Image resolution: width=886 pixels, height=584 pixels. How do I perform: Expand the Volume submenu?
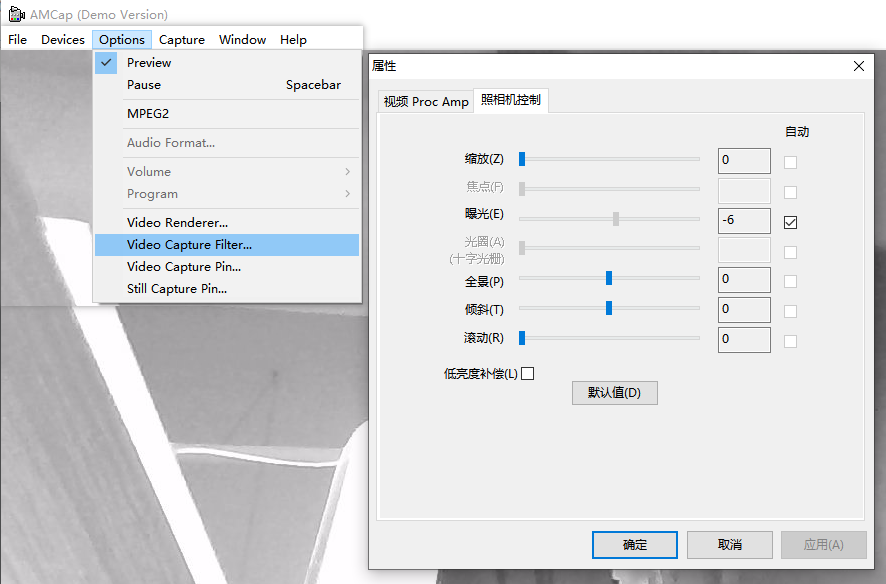(227, 171)
